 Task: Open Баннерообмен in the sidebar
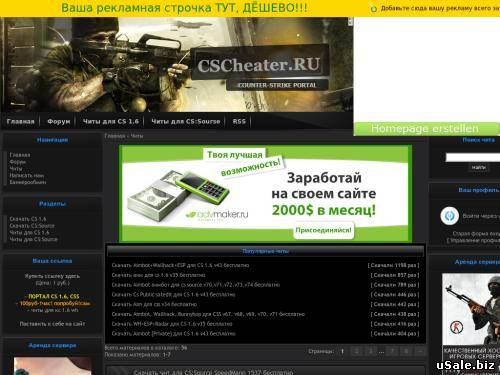[x=28, y=182]
